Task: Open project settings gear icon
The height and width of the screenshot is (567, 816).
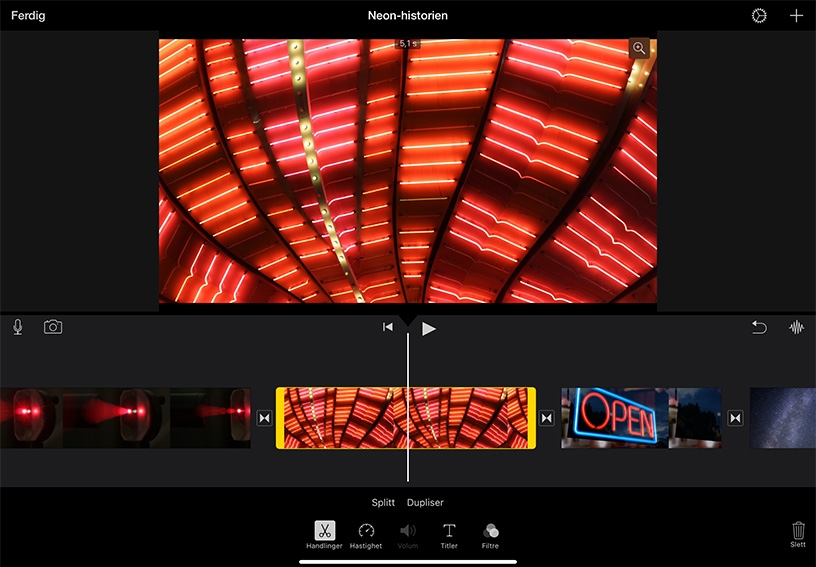Action: point(759,16)
